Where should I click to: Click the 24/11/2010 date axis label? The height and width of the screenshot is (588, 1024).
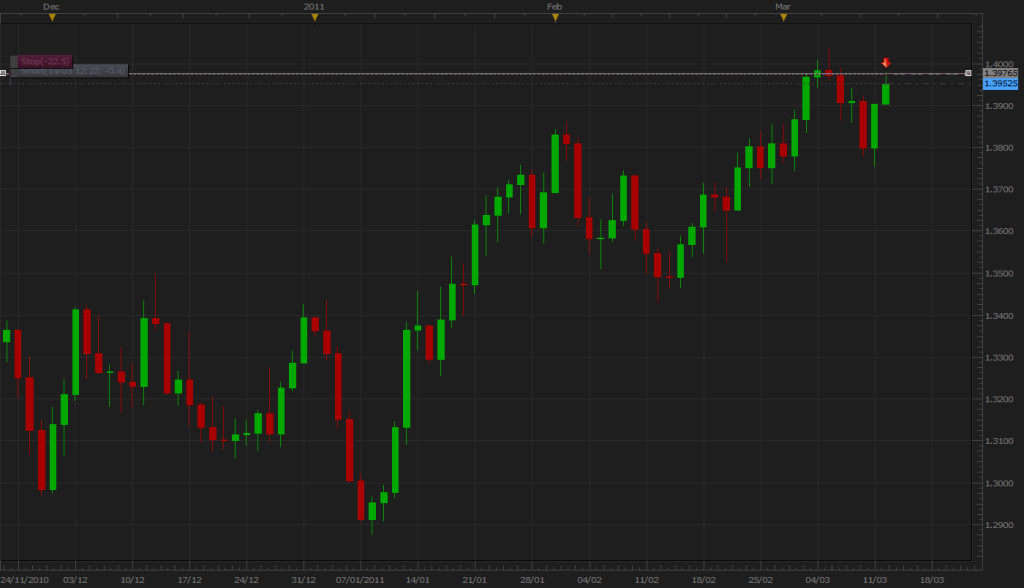(x=25, y=580)
